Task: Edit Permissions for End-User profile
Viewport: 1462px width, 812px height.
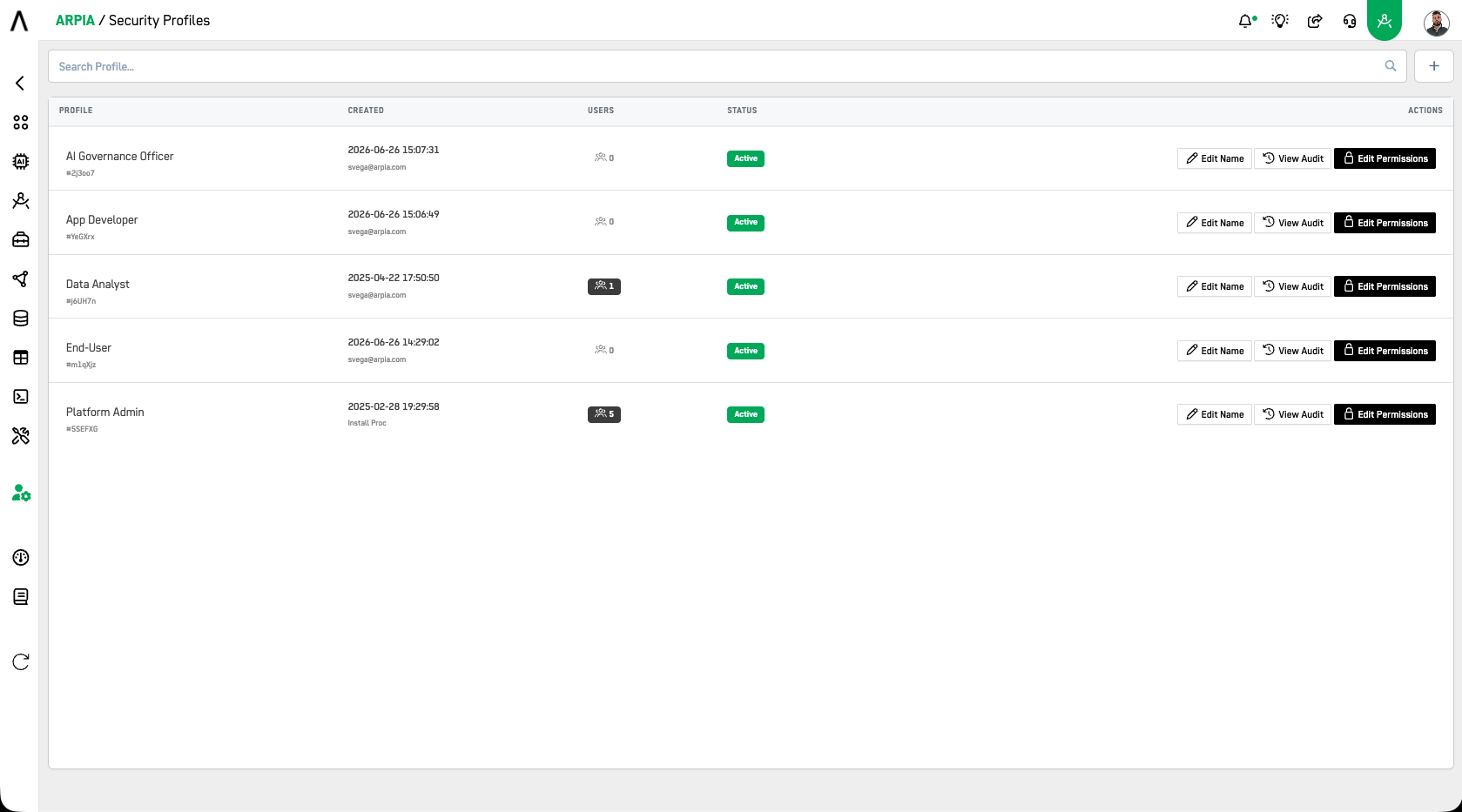Action: (1385, 351)
